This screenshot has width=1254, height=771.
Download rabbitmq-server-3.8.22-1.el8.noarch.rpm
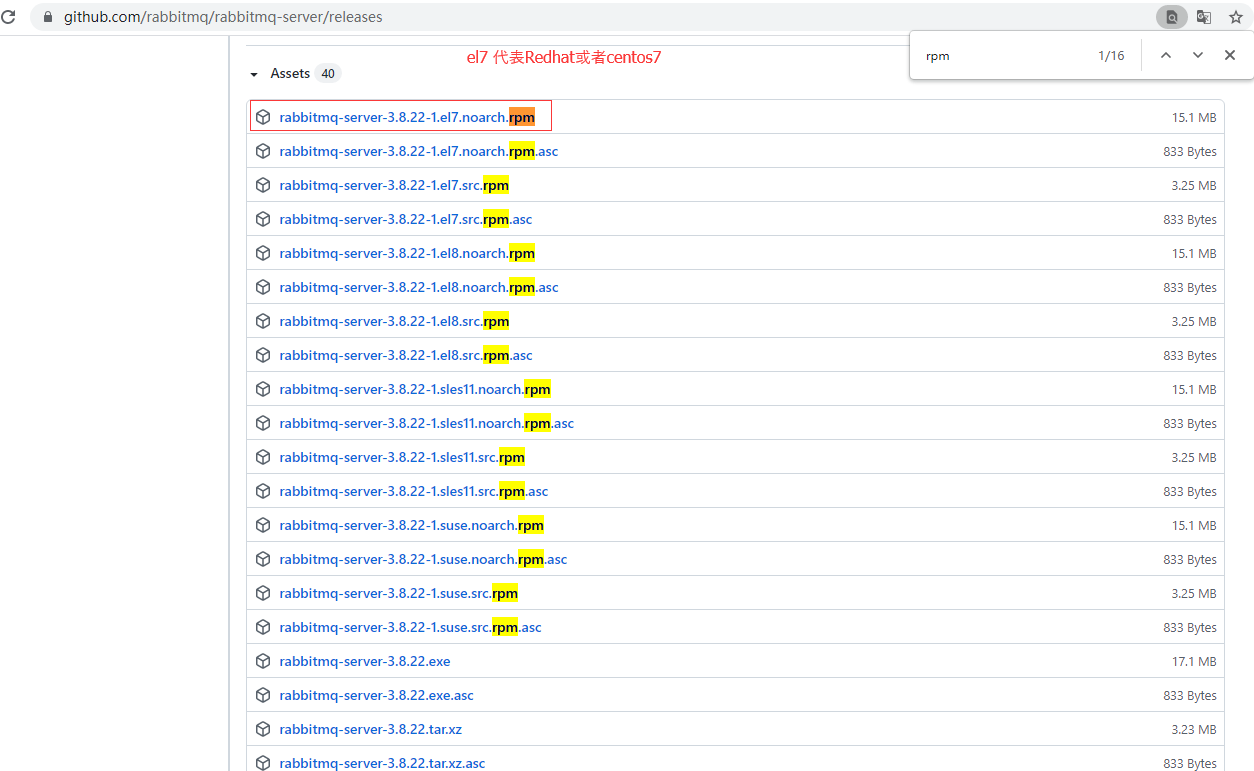407,253
